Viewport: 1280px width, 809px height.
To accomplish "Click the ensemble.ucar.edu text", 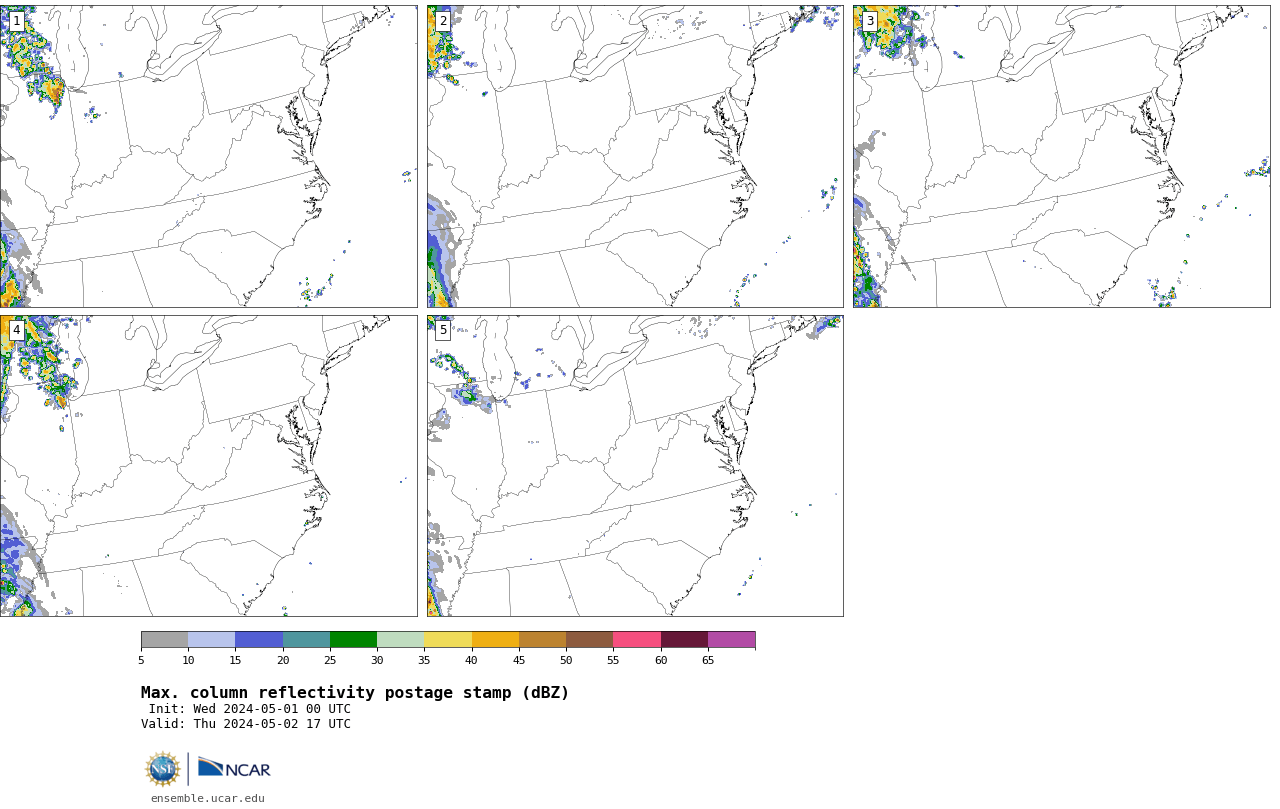I will click(208, 798).
